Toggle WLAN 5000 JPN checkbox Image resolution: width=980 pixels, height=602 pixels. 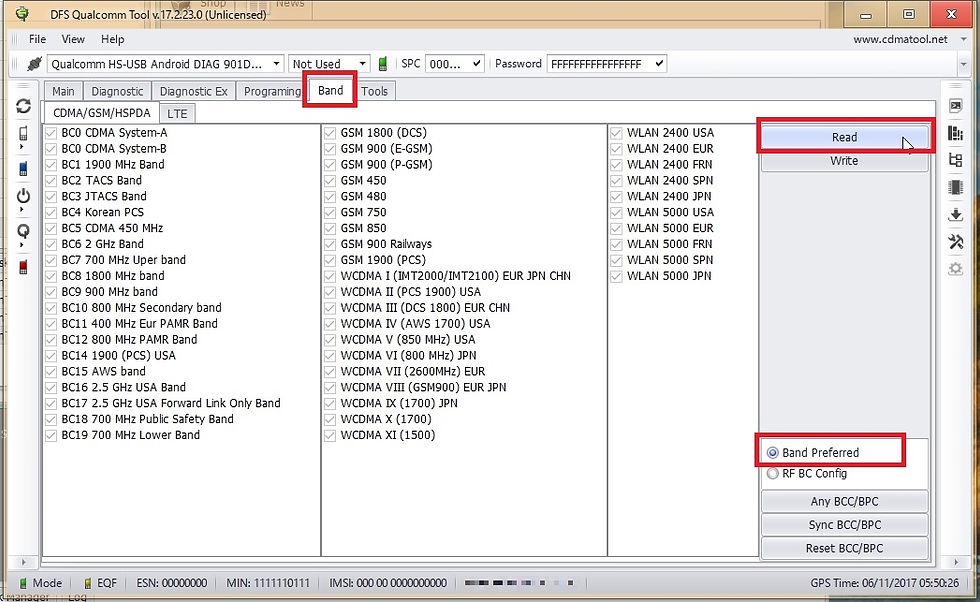point(616,276)
